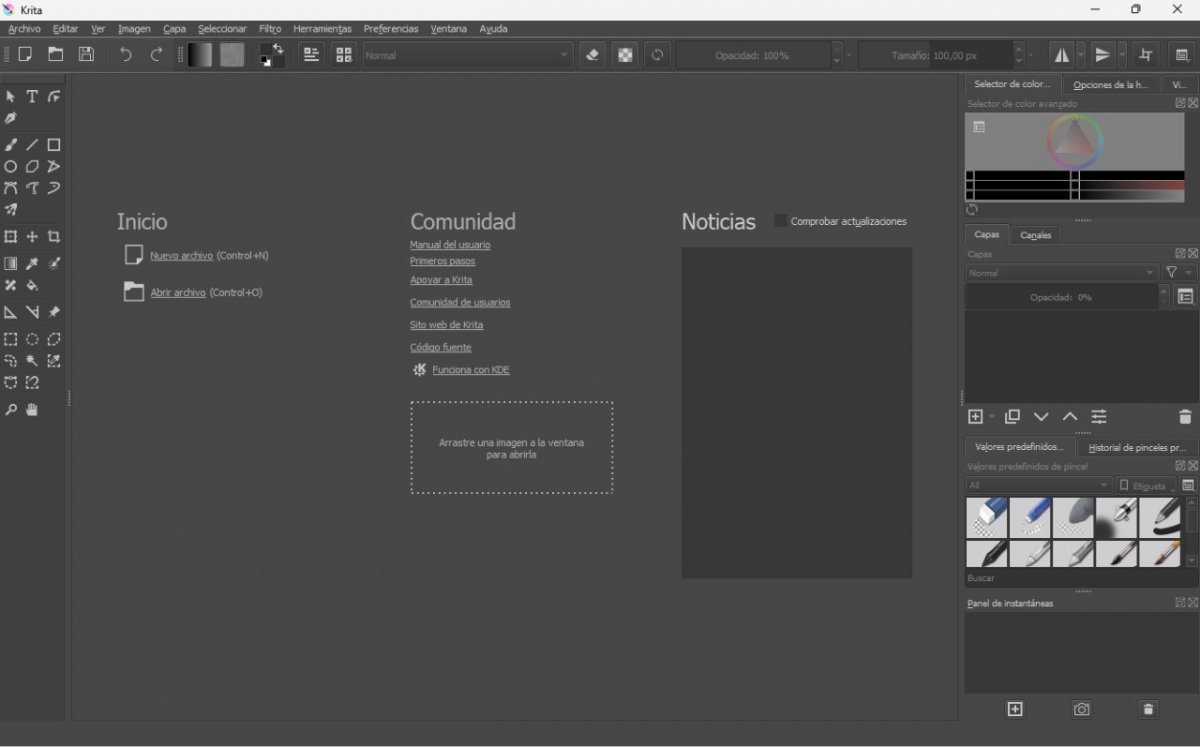Click the delete layer trash icon
The height and width of the screenshot is (747, 1200).
1185,417
